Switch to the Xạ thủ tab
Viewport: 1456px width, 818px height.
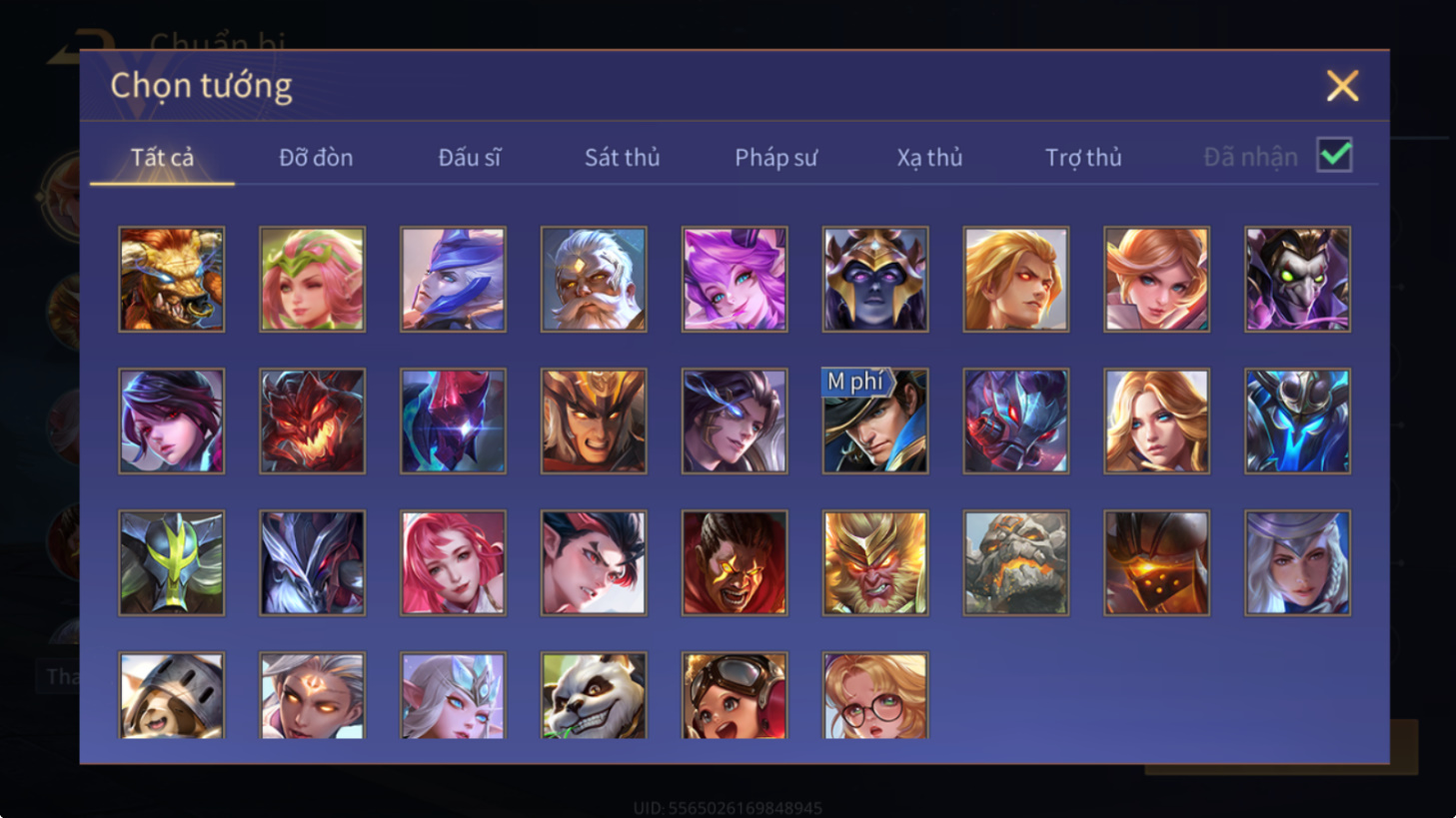click(929, 157)
